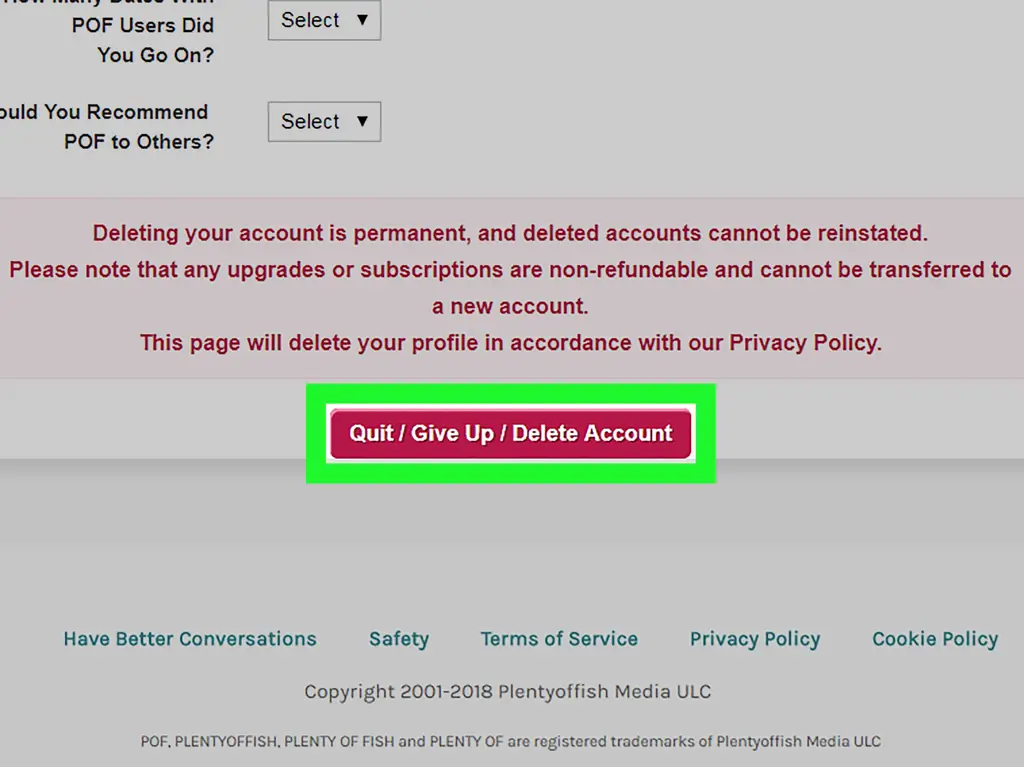Open the Cookie Policy footer link

935,639
